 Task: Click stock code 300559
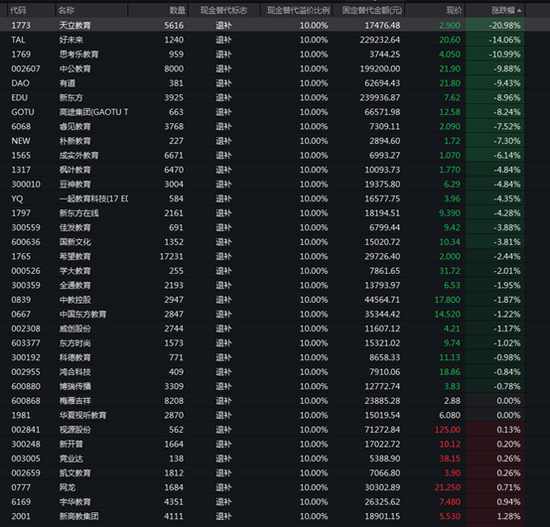pos(26,227)
